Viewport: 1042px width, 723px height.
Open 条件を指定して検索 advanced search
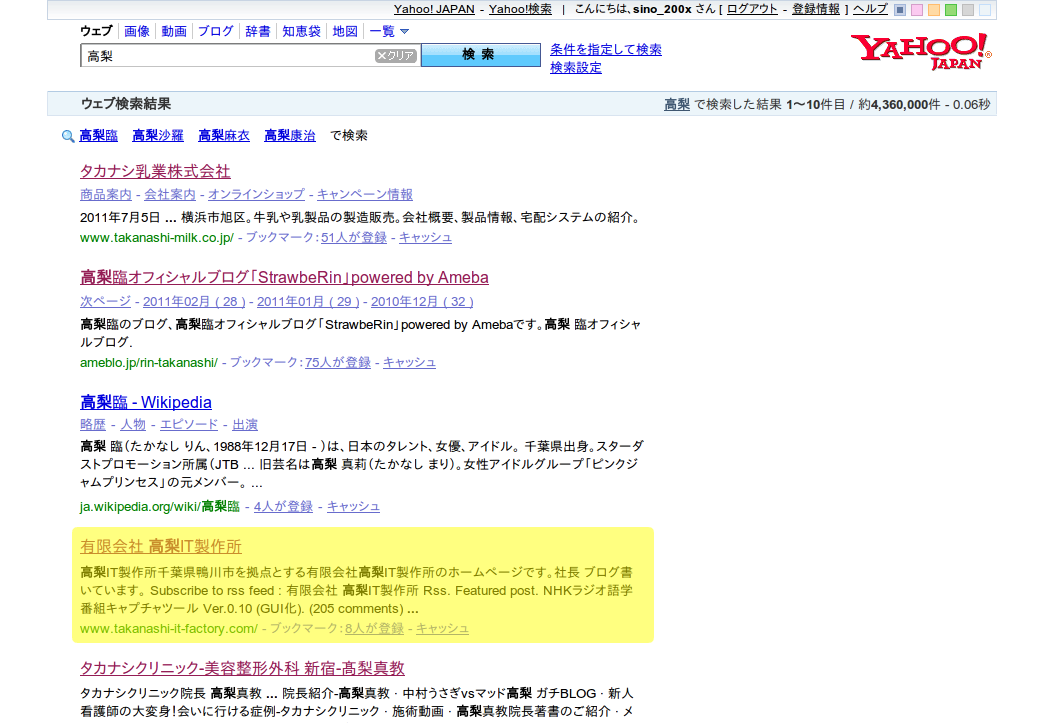click(x=606, y=50)
